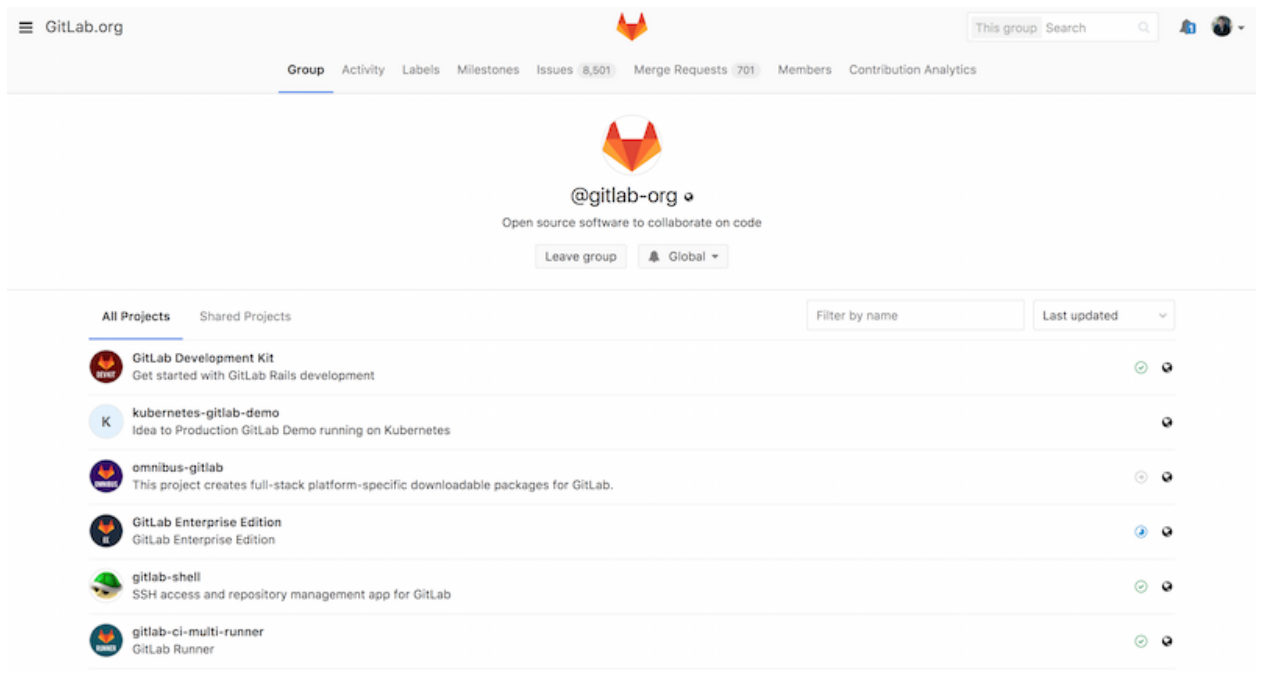Open Contribution Analytics tab
The height and width of the screenshot is (673, 1262).
coord(912,70)
